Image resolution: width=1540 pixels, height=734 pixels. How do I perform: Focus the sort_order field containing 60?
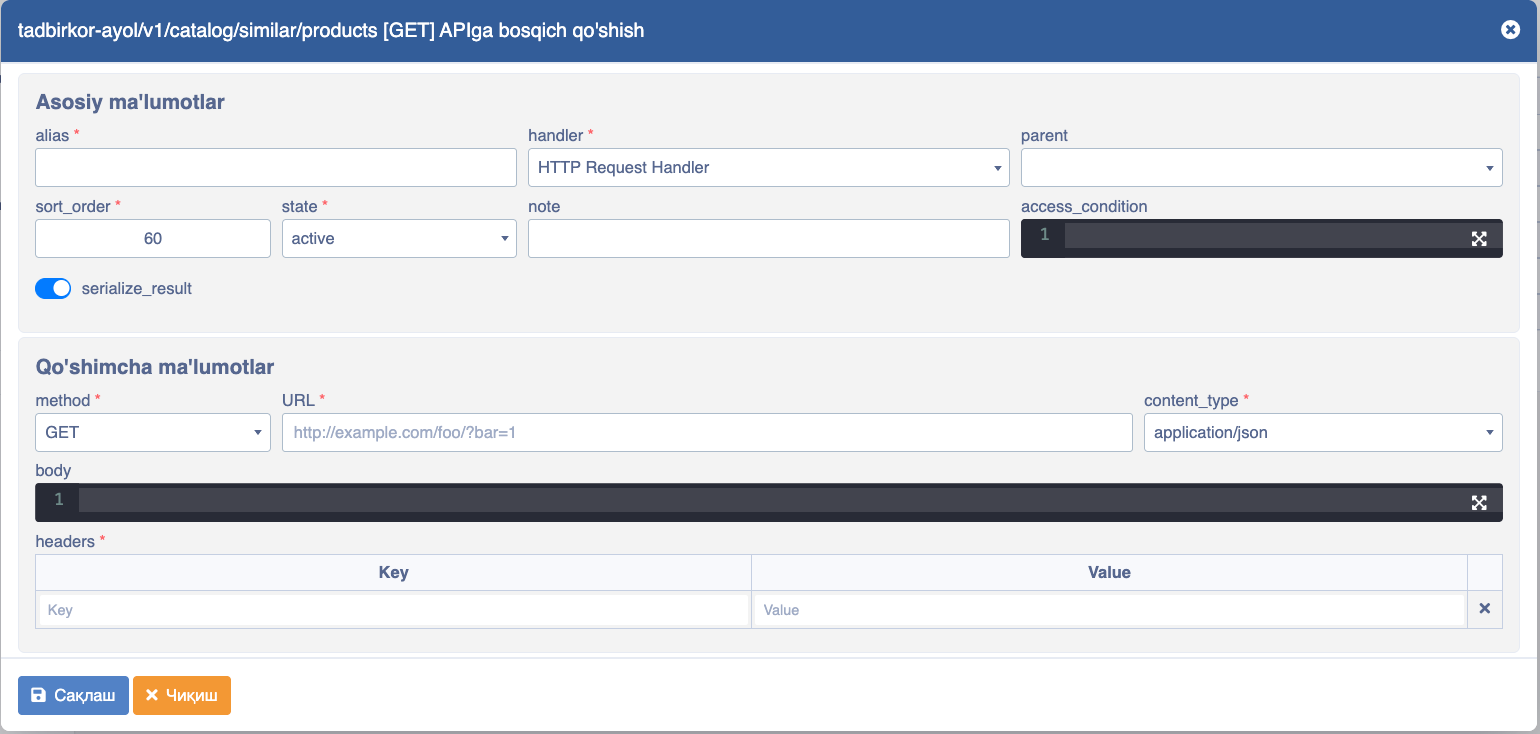tap(153, 239)
